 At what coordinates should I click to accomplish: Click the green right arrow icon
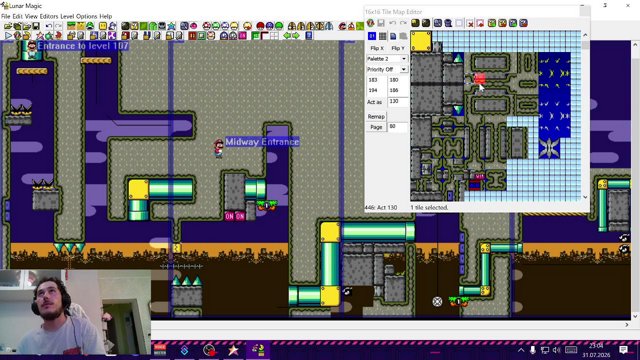(296, 36)
